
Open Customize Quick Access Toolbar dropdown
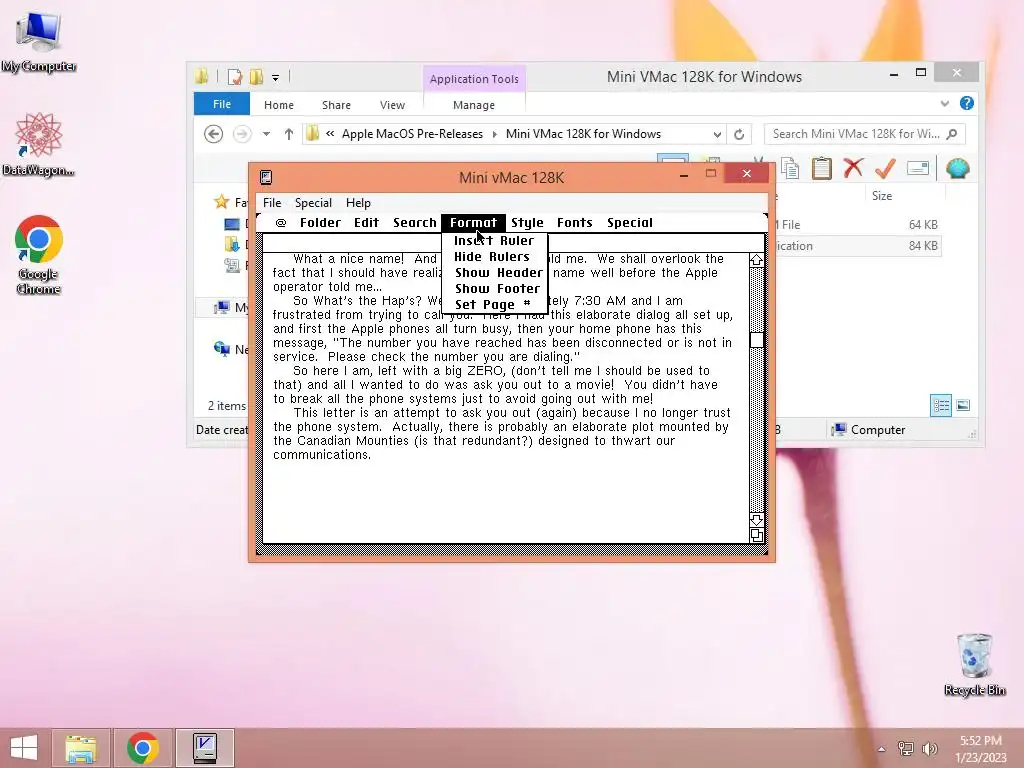[x=276, y=78]
